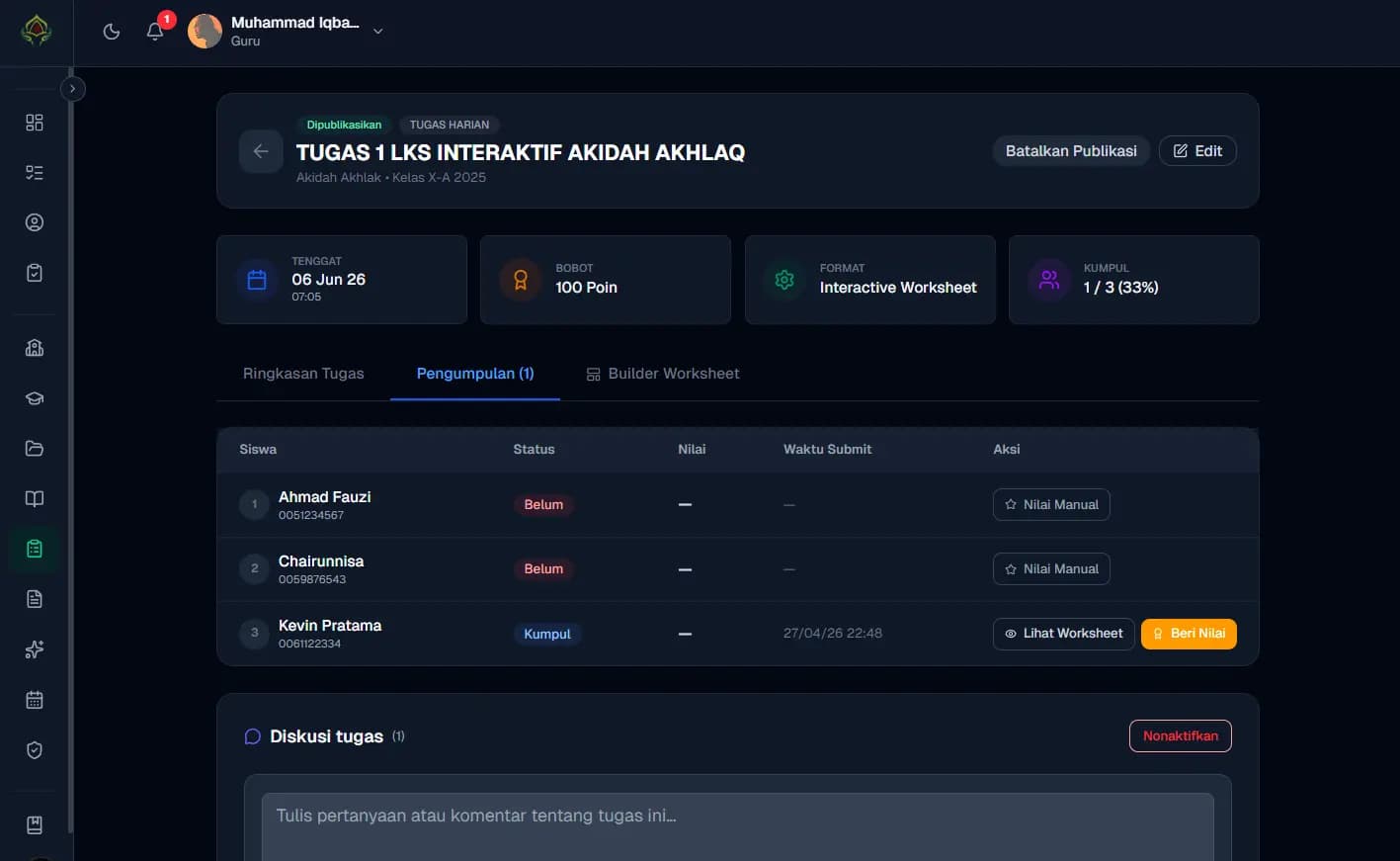1400x861 pixels.
Task: Select the highlighted green assignments icon in sidebar
Action: (x=35, y=549)
